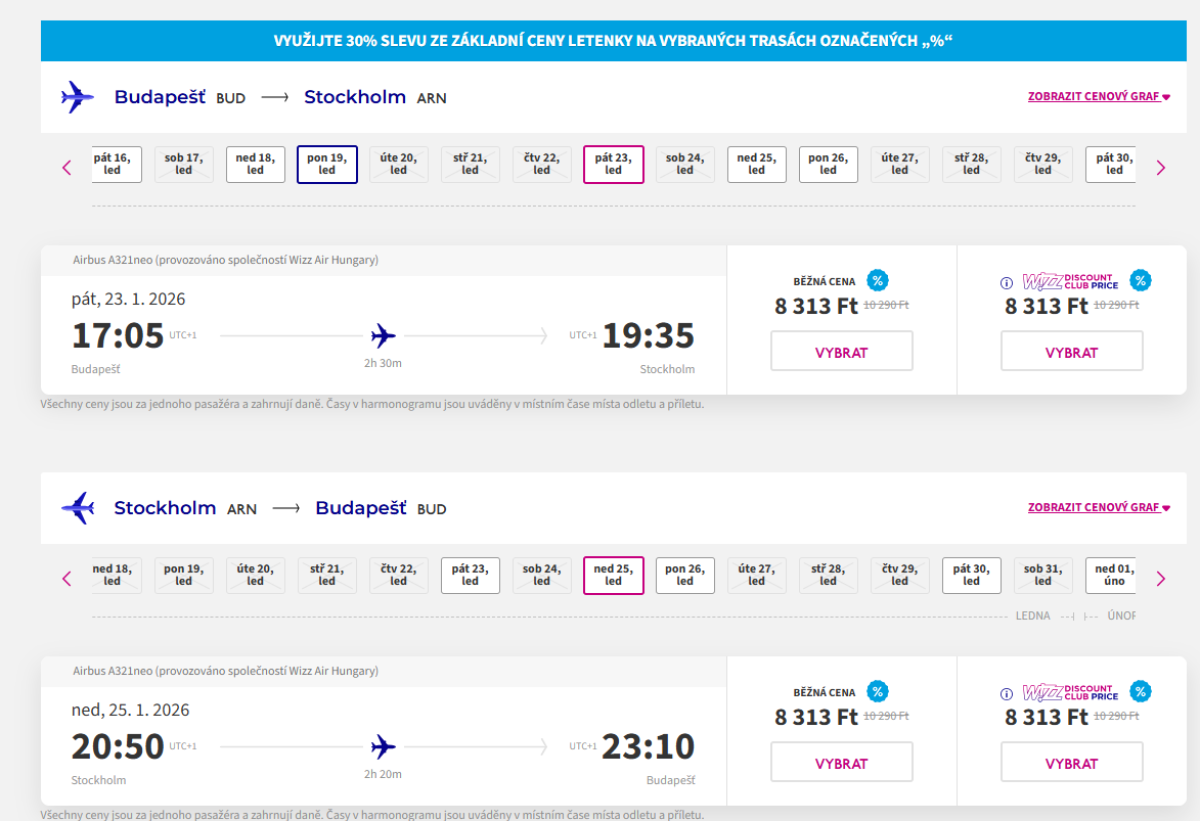Select outbound Wizz Discount Club fare
This screenshot has width=1200, height=821.
click(1071, 352)
